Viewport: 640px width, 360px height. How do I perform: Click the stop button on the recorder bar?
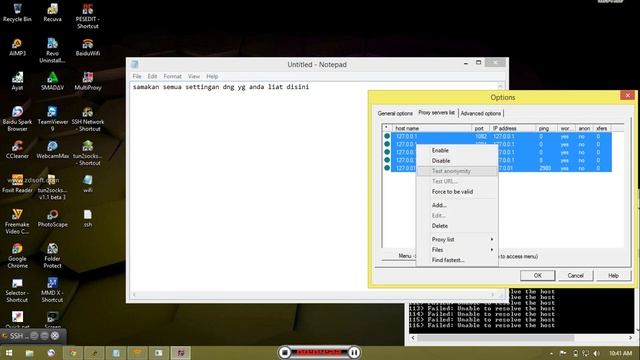[x=285, y=352]
